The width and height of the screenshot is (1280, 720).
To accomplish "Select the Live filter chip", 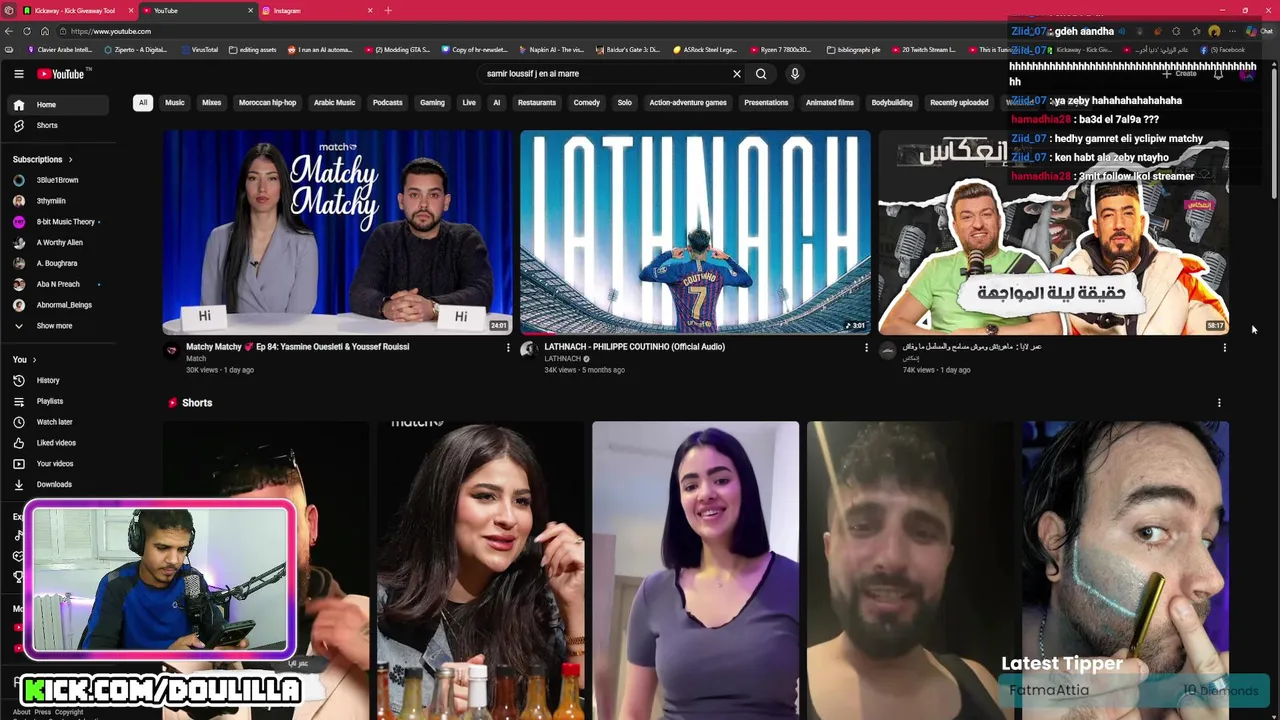I will coord(469,102).
